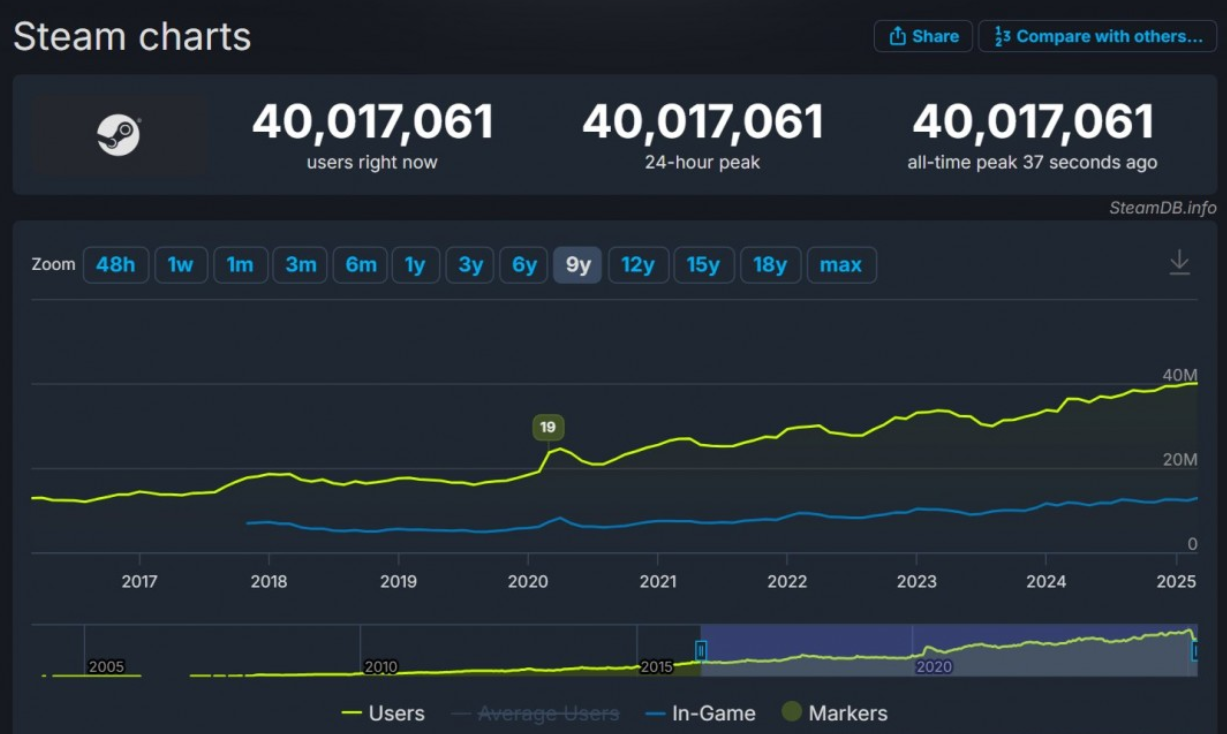Click the SteamDB.info credit link
Viewport: 1227px width, 734px height.
(x=1163, y=208)
